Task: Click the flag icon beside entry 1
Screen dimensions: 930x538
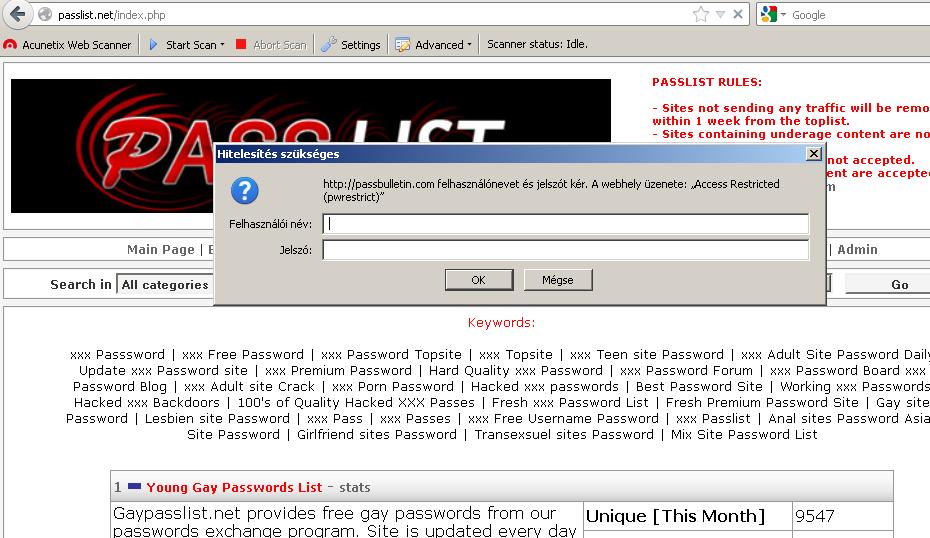Action: click(x=135, y=486)
